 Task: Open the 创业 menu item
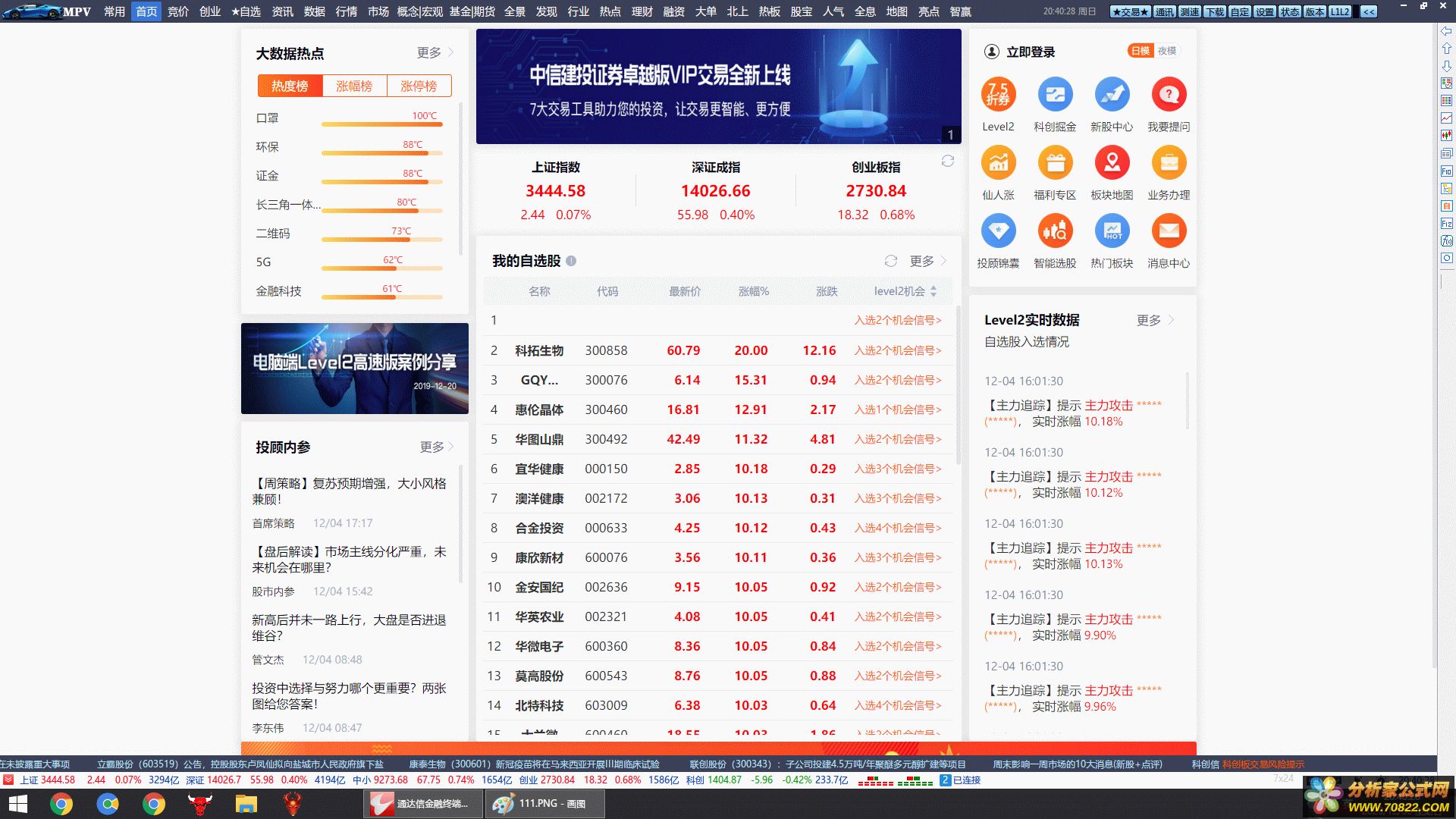(x=210, y=11)
